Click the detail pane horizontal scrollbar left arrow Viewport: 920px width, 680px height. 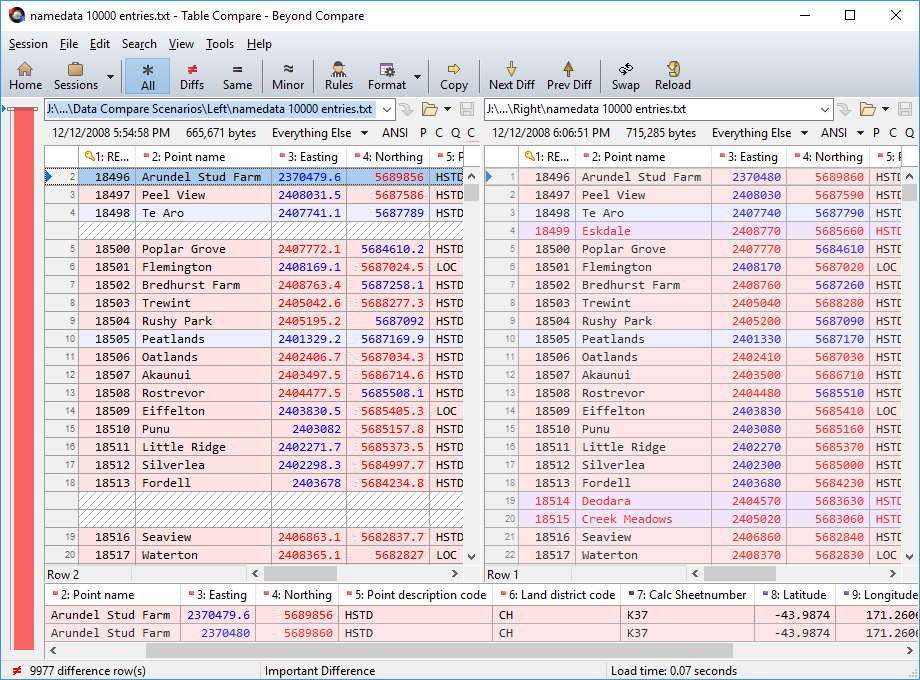tap(53, 650)
